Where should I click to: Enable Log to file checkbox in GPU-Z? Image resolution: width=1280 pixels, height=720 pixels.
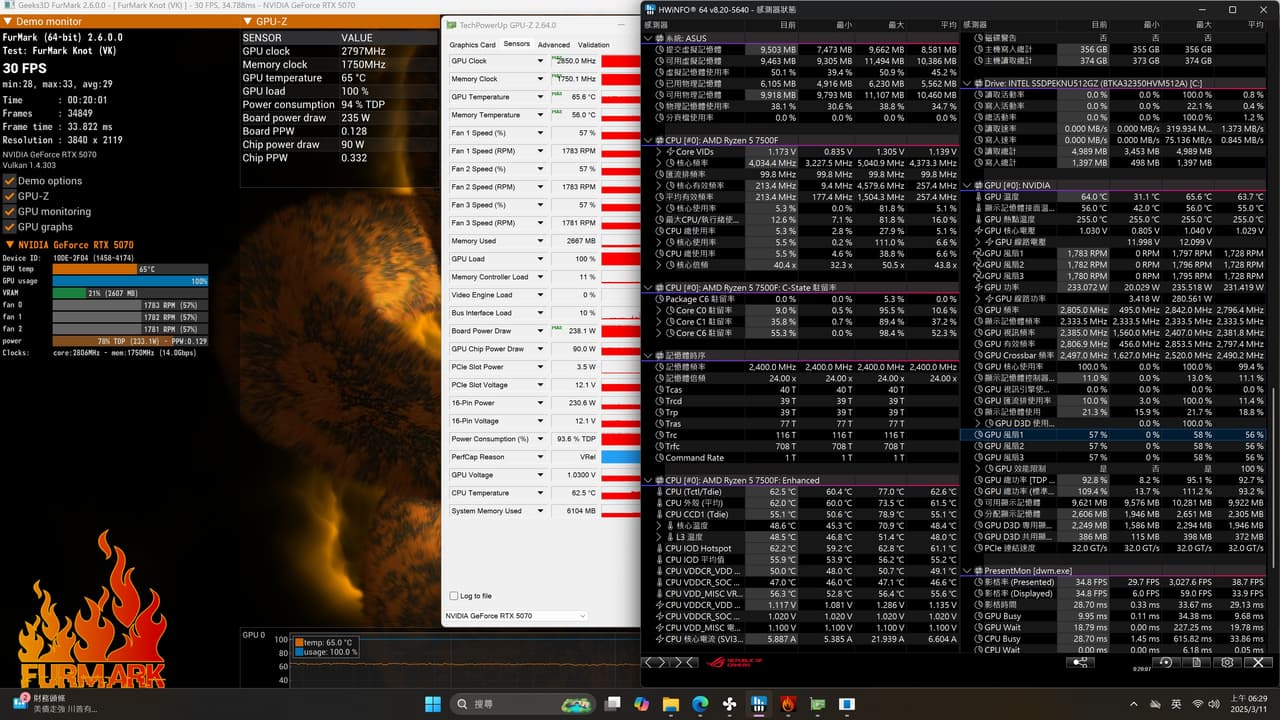click(454, 596)
